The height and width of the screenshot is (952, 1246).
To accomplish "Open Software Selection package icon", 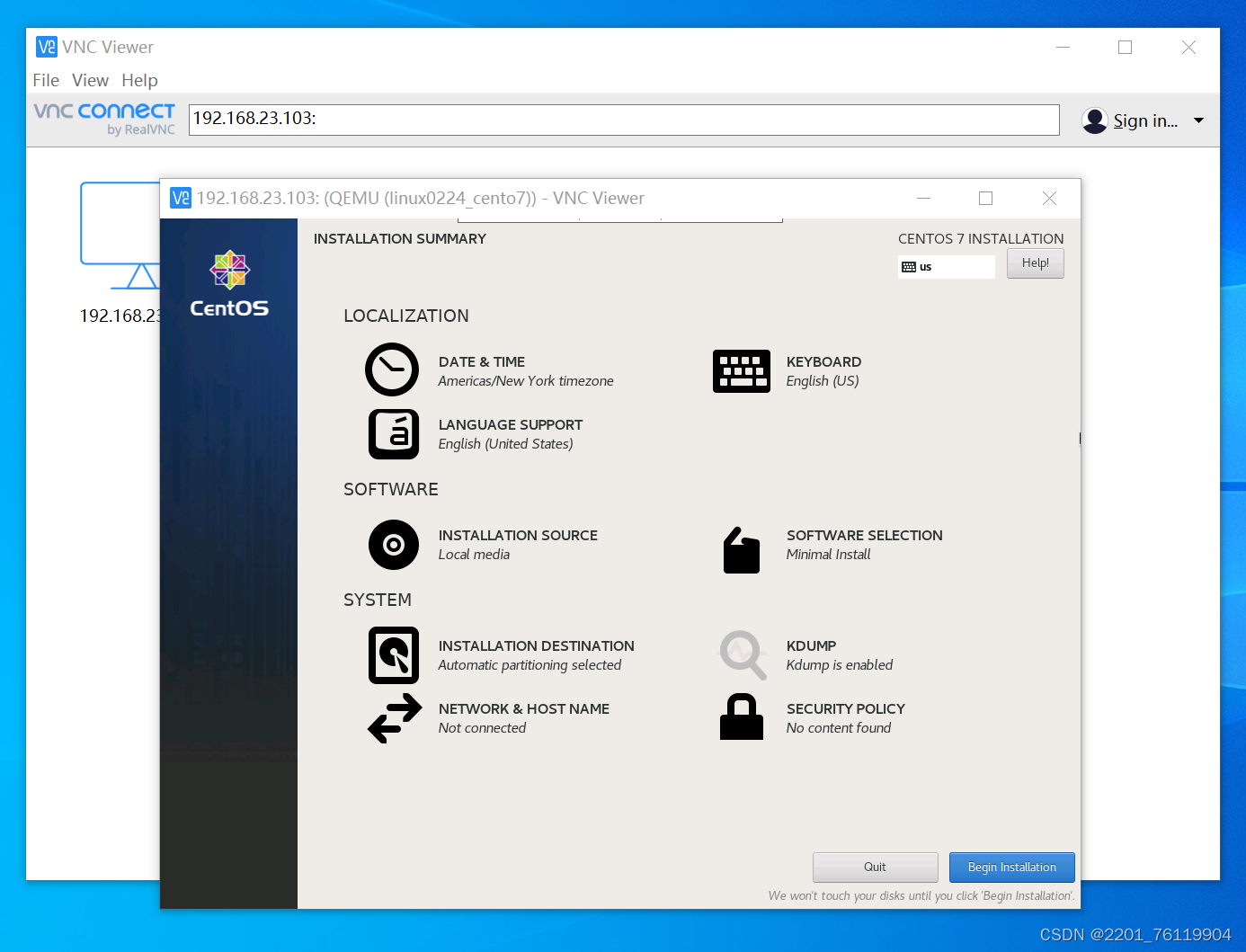I will coord(742,550).
